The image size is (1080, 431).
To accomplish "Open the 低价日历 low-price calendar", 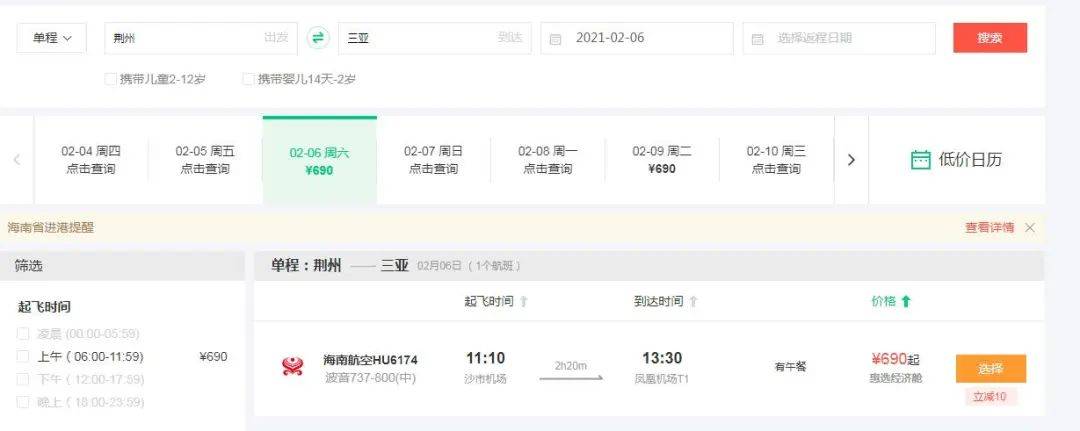I will [956, 160].
